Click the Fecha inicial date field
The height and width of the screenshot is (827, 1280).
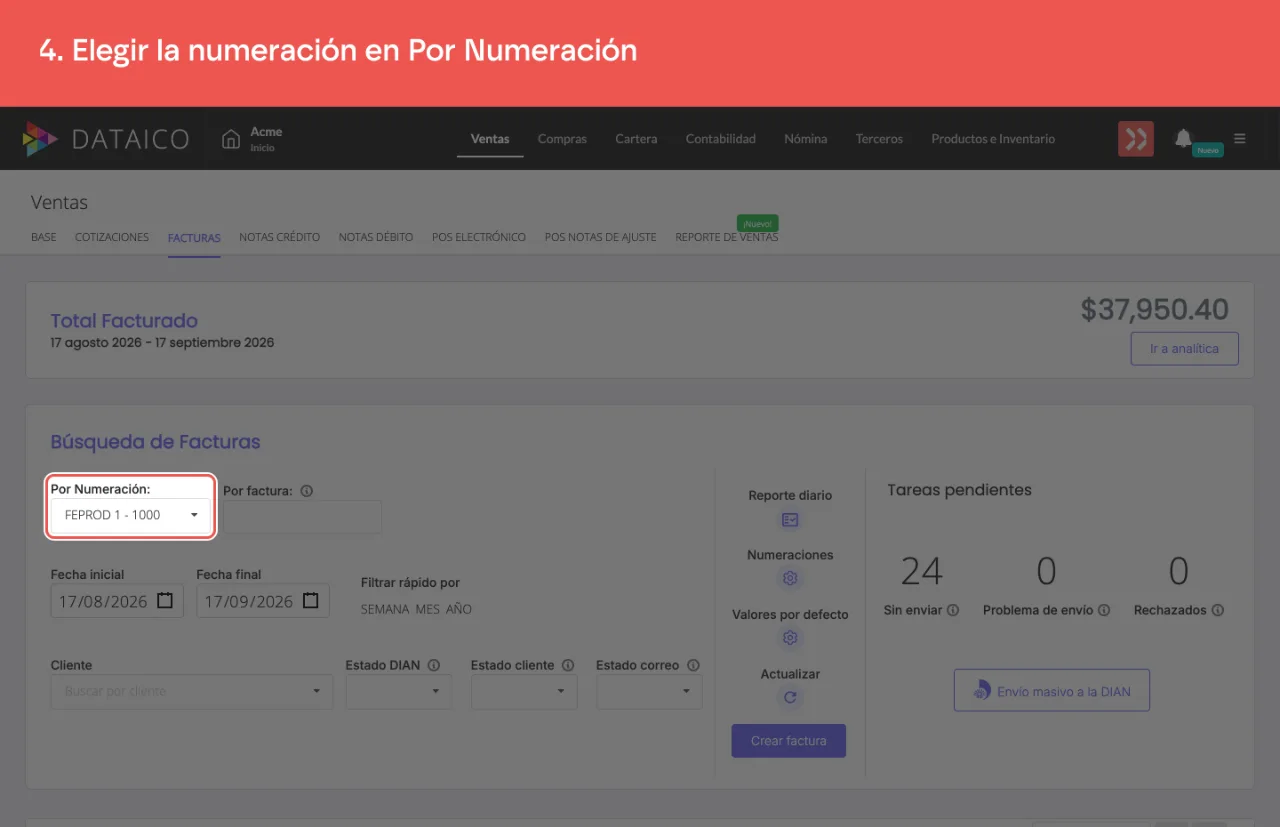(x=117, y=601)
